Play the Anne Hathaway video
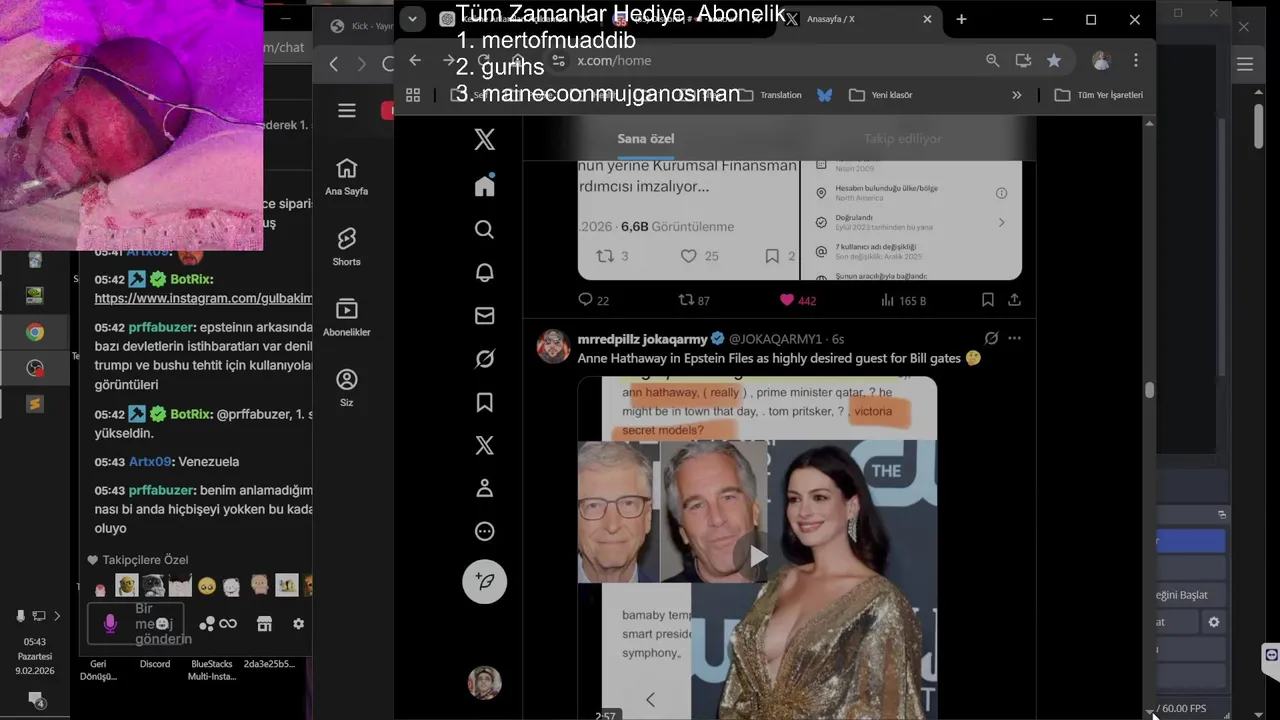1280x720 pixels. [x=758, y=556]
